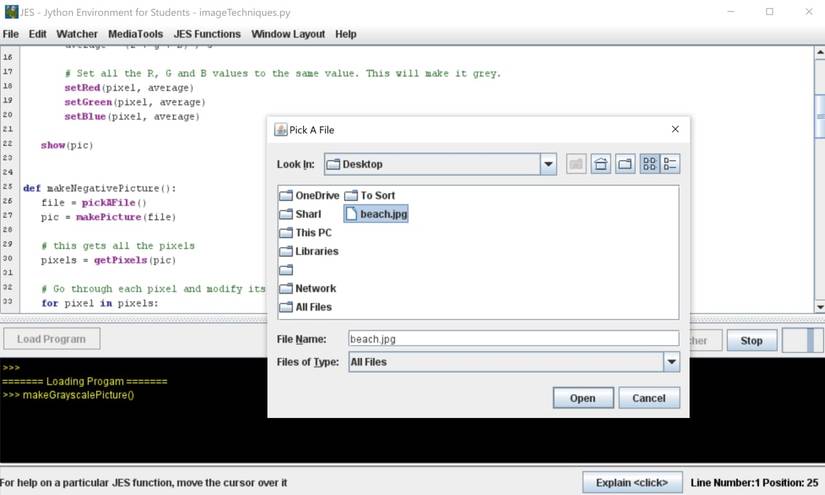Click the setRed(pixel, average) line
Viewport: 825px width, 495px height.
[x=129, y=88]
